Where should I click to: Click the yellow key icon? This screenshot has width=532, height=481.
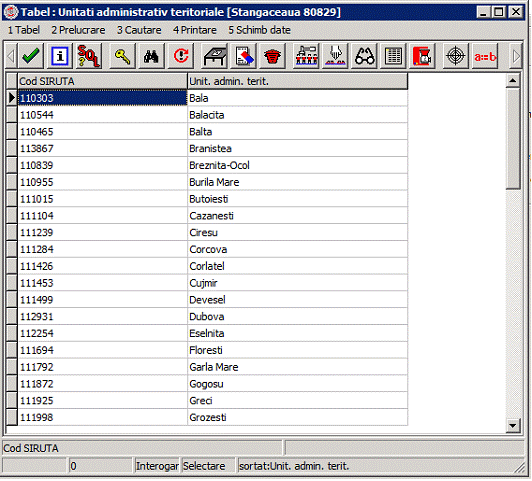[x=122, y=56]
